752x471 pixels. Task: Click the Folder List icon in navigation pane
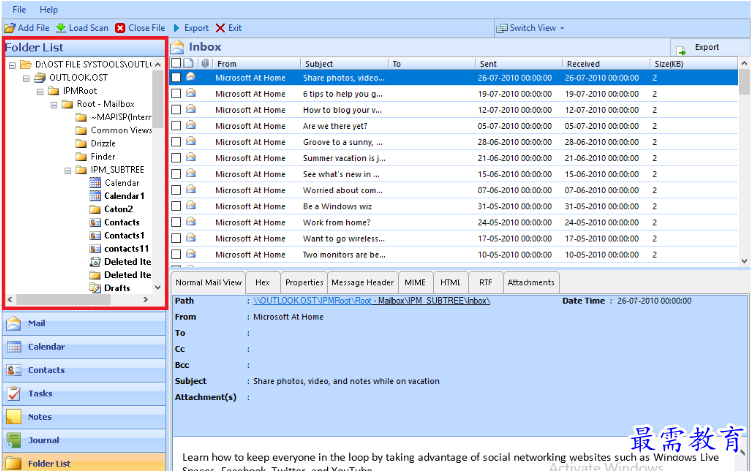coord(14,464)
